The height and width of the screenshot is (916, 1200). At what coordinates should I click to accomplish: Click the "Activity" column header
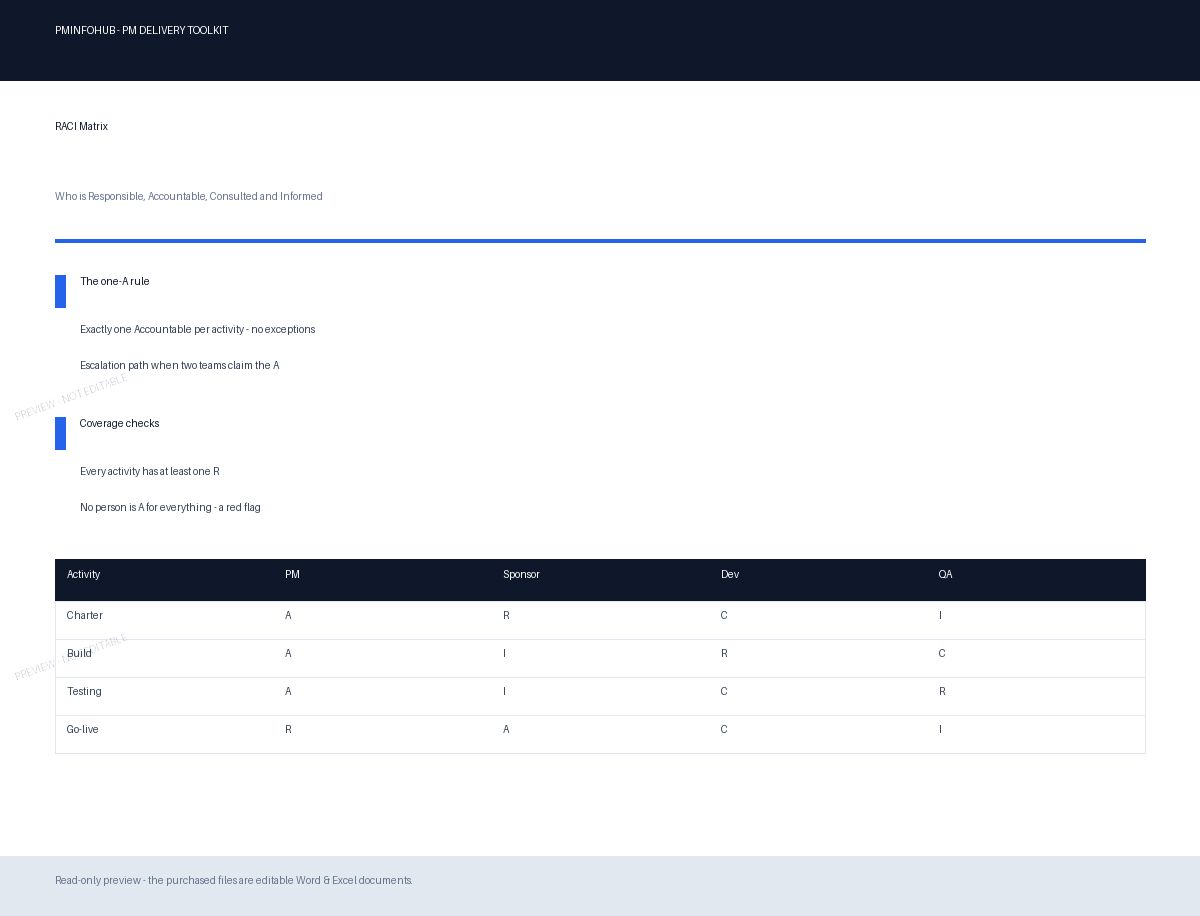[84, 575]
